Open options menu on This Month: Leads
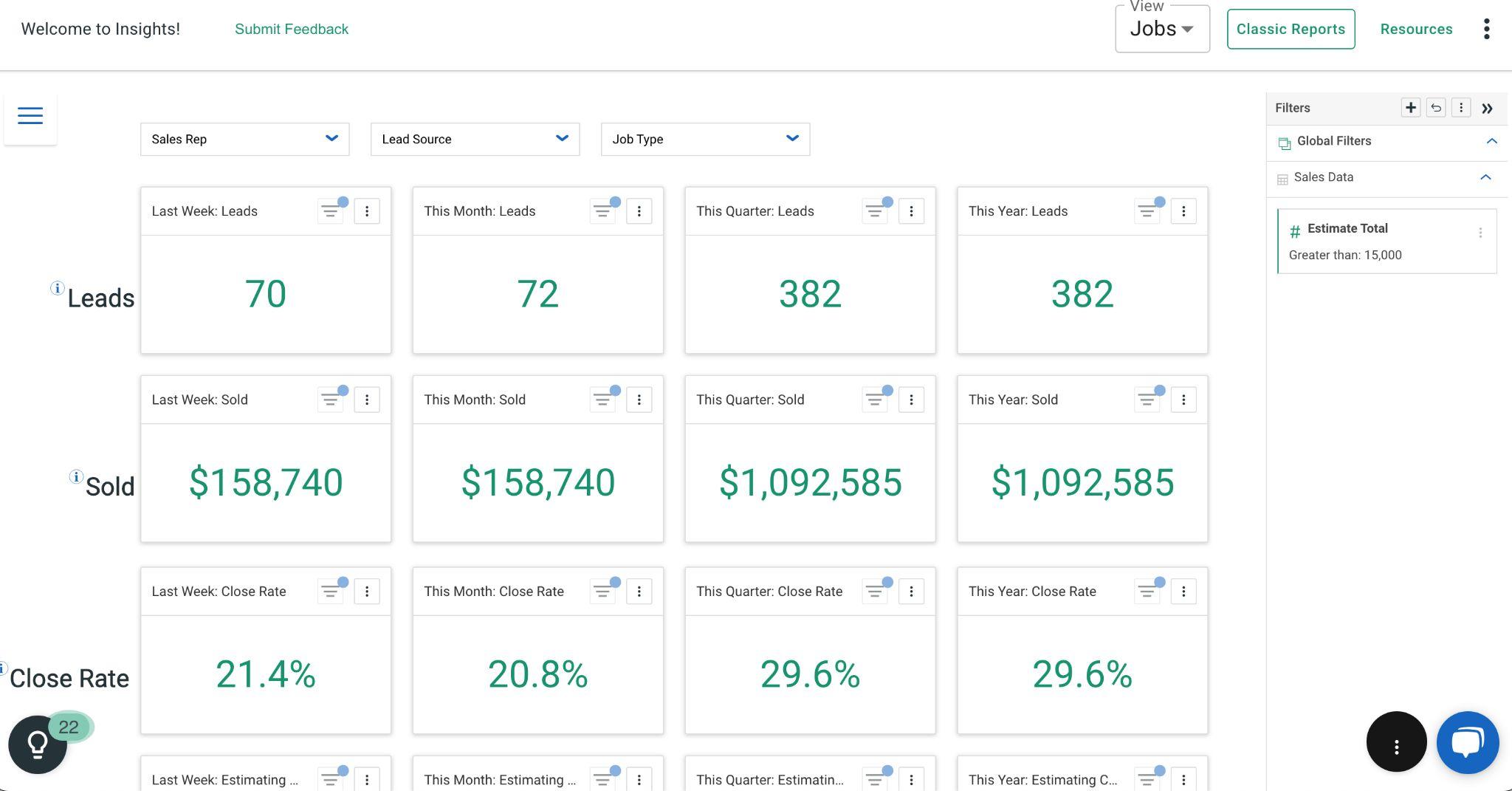Image resolution: width=1512 pixels, height=791 pixels. [x=639, y=211]
